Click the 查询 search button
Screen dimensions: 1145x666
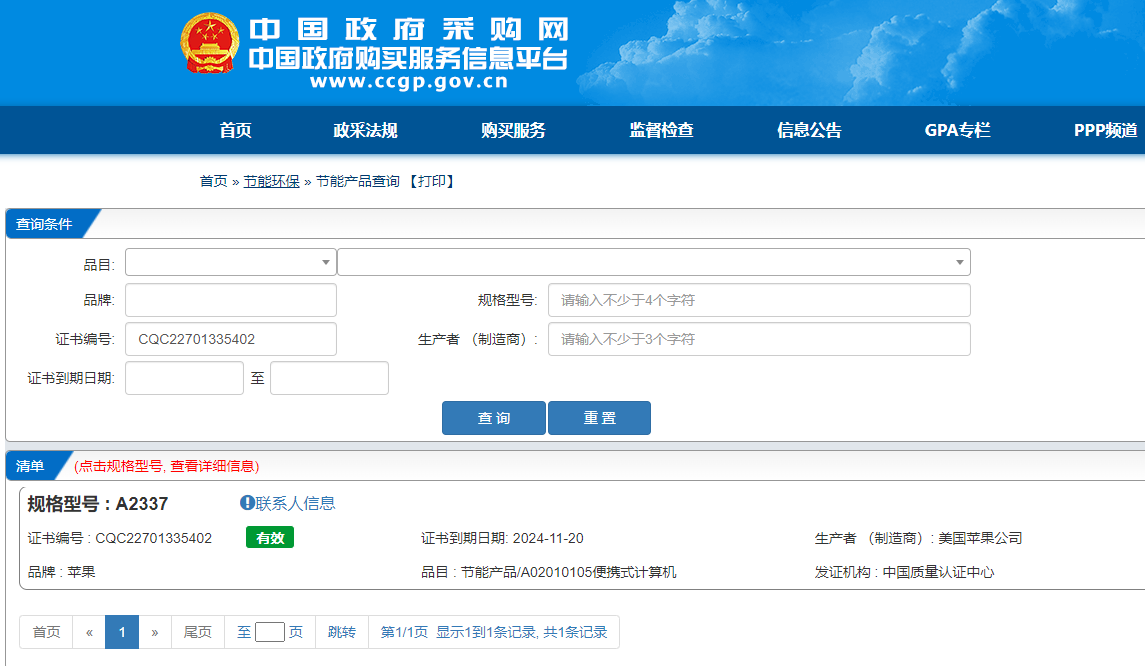[494, 418]
